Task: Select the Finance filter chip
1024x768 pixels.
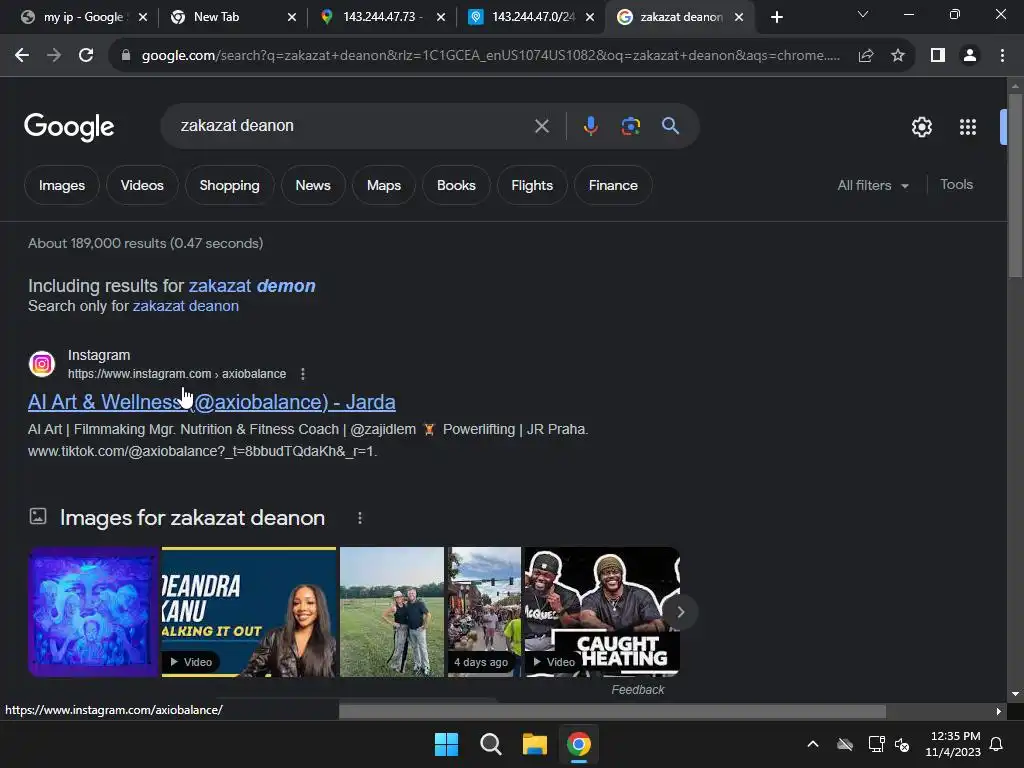Action: click(613, 185)
